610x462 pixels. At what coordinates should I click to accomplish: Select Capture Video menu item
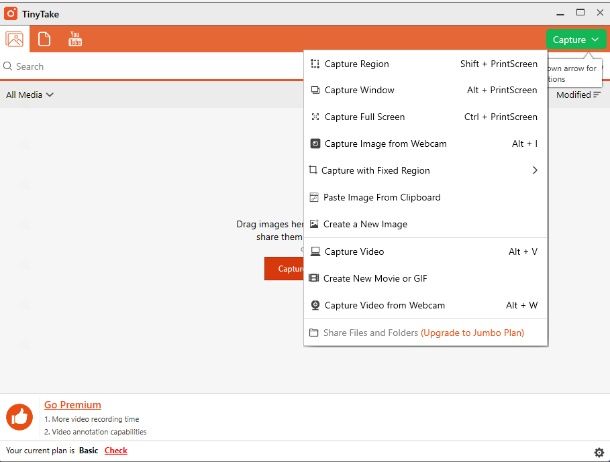click(426, 252)
